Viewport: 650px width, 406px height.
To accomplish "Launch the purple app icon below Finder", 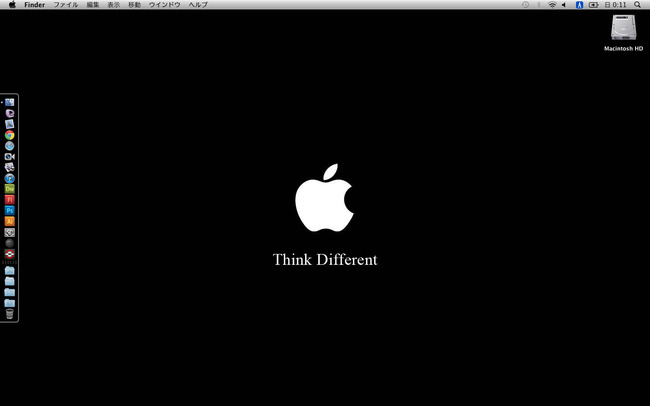I will point(10,113).
